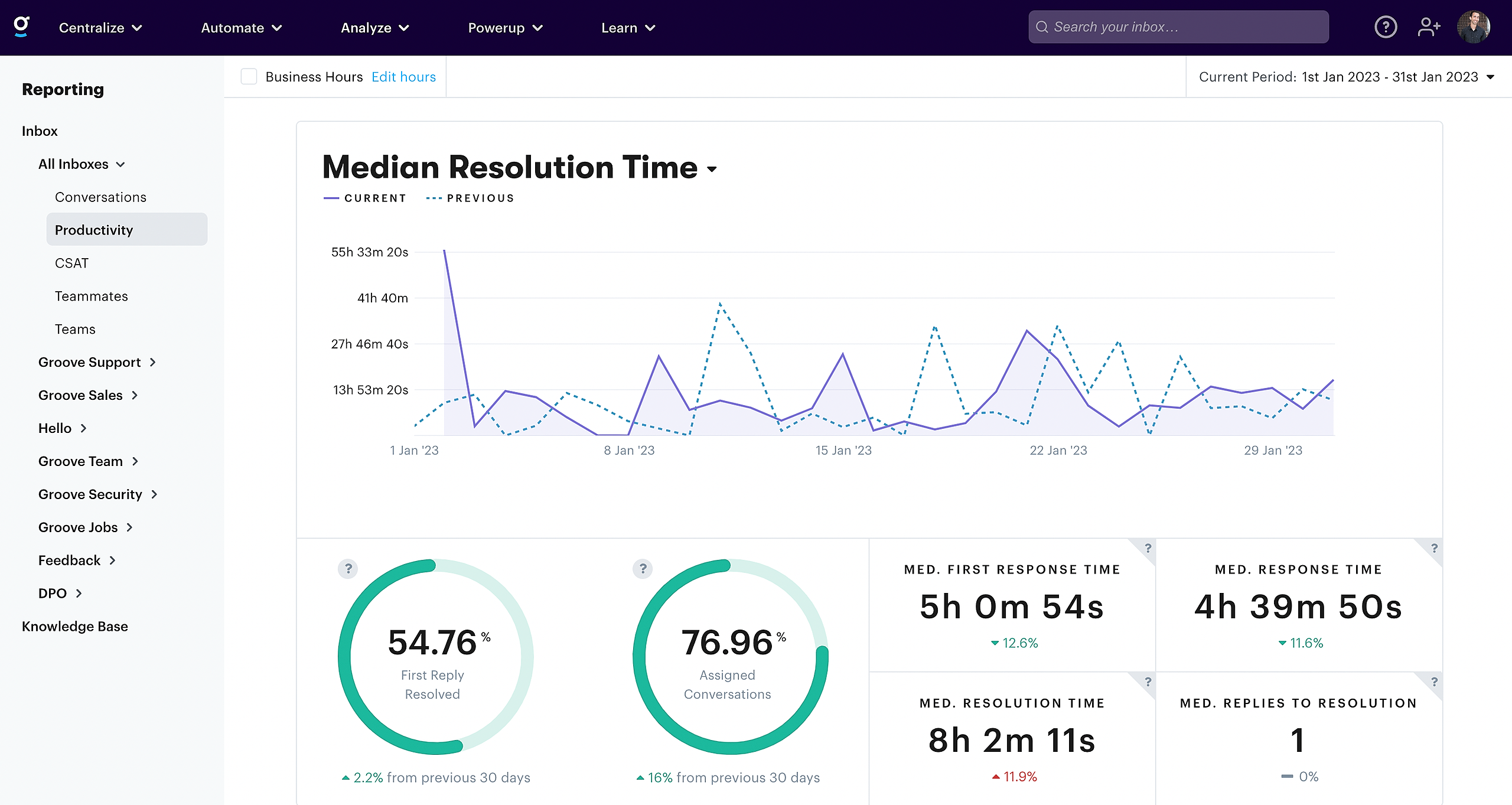The image size is (1512, 805).
Task: Open the Current Period date range dropdown
Action: (1347, 77)
